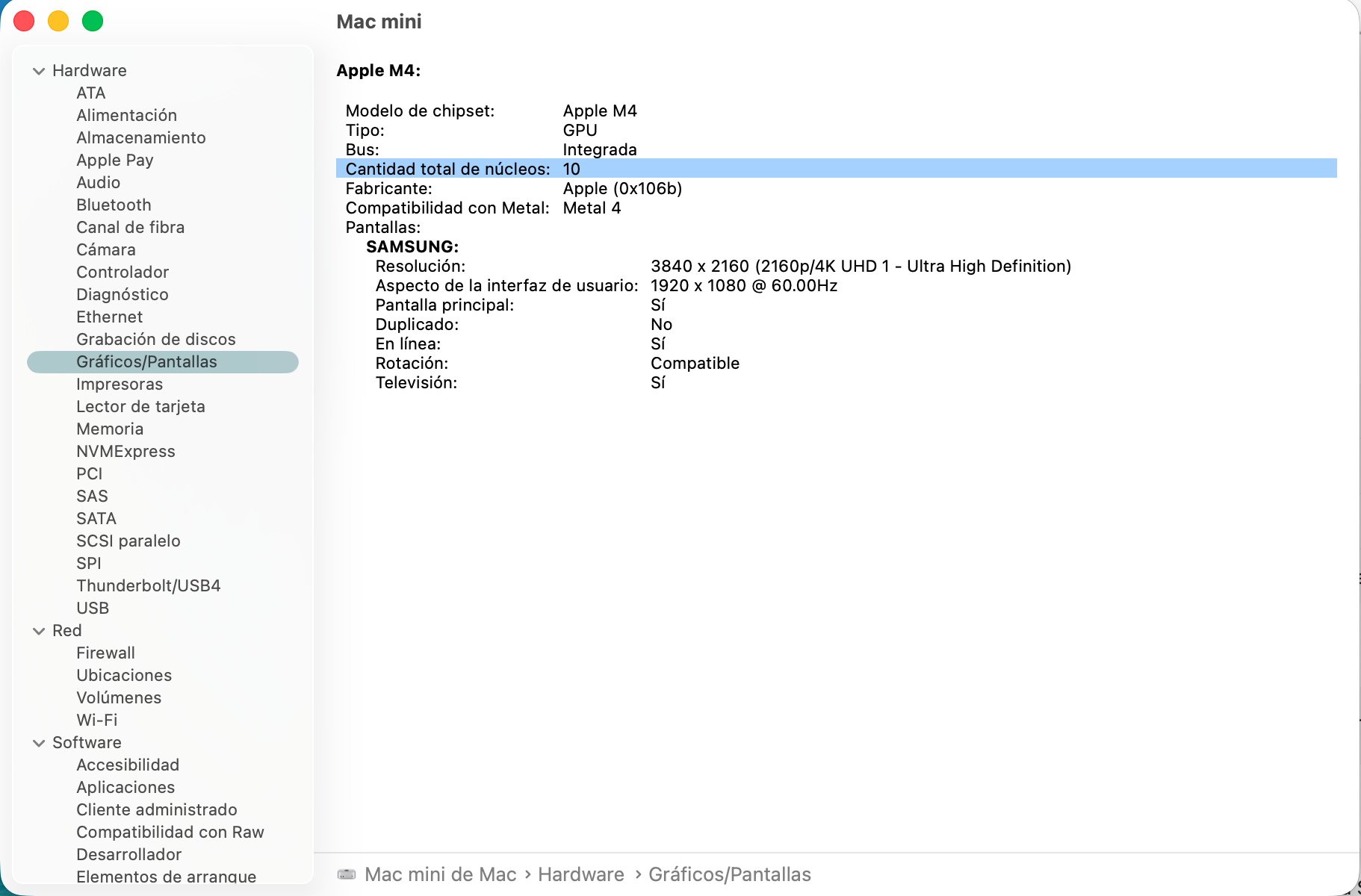Click Mac mini de Mac in path bar
The height and width of the screenshot is (896, 1361).
coord(440,874)
